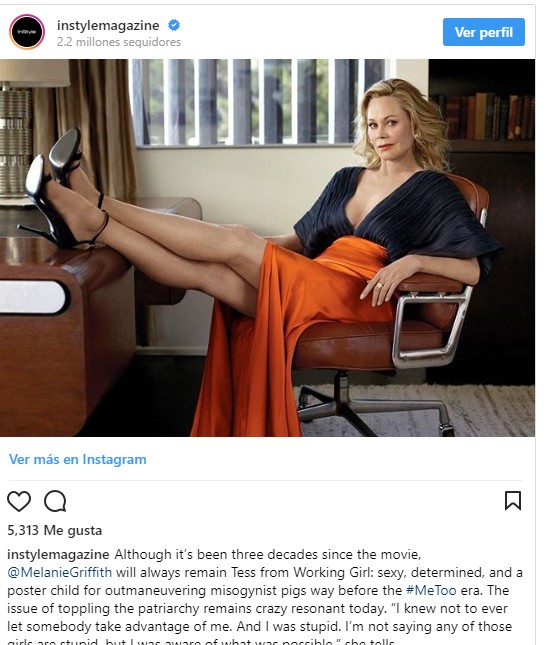Screen dimensions: 549x645
Task: Click the bookshelf area in the photo
Action: coord(482,115)
